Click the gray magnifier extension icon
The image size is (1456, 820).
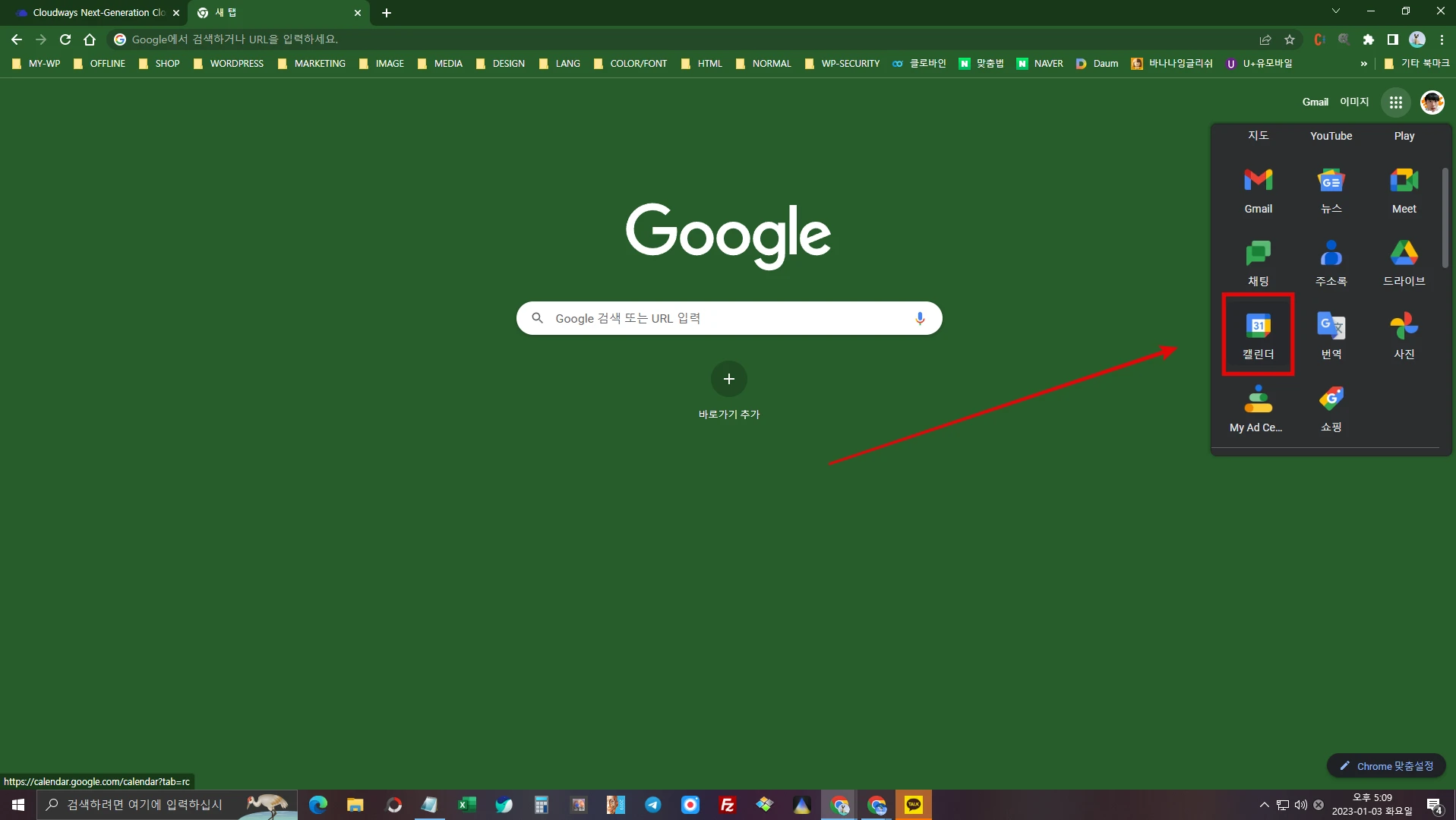coord(1344,39)
